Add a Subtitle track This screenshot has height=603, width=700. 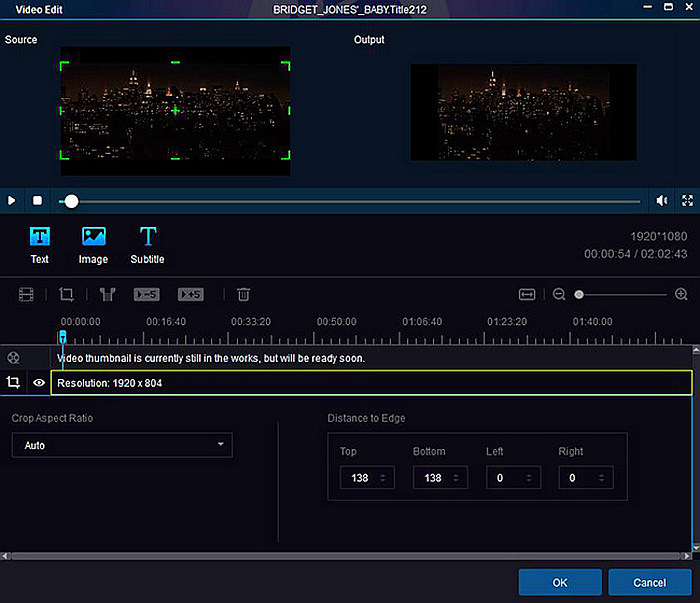tap(147, 245)
